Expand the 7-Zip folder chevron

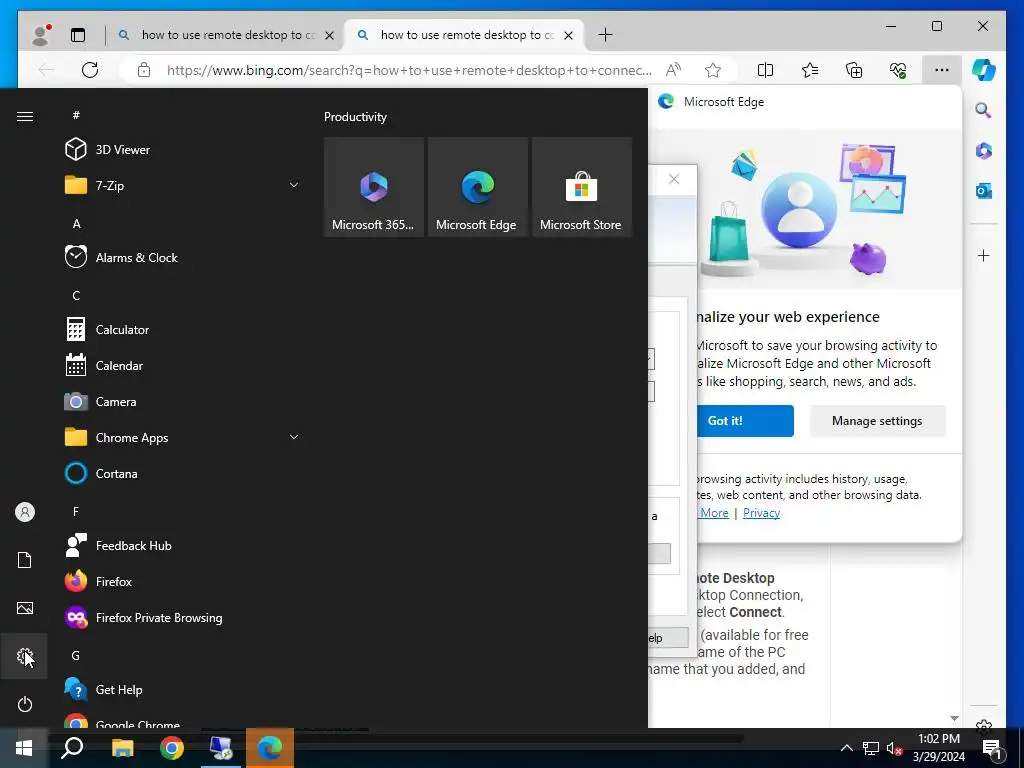click(x=294, y=185)
